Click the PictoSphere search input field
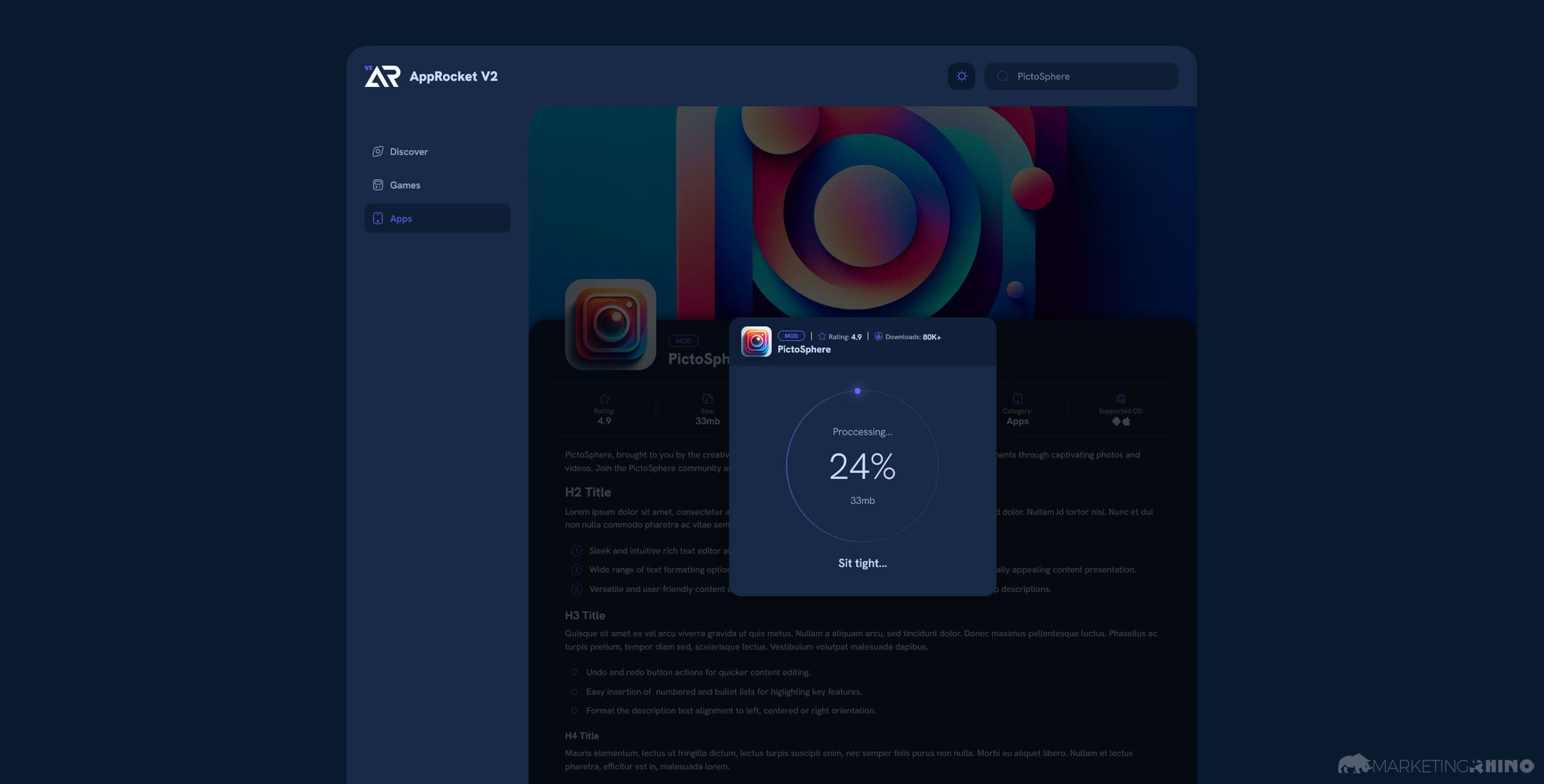 (1080, 76)
